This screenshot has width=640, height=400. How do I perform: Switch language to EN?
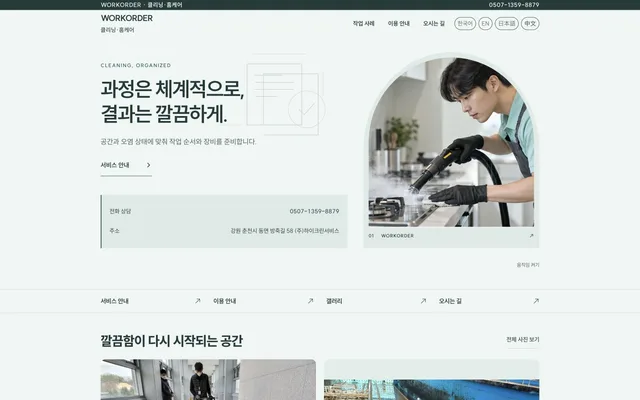tap(485, 23)
